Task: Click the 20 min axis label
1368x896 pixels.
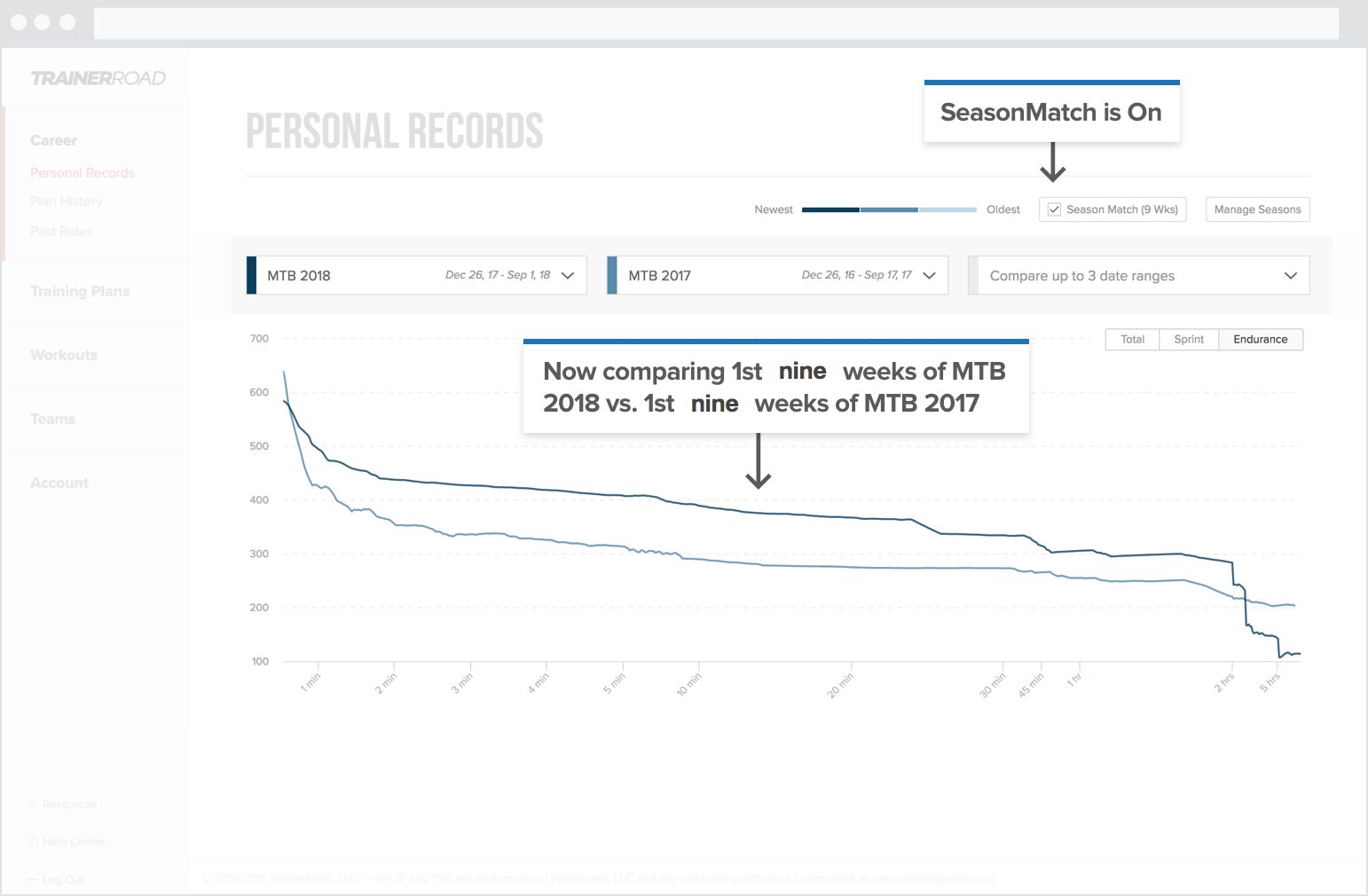Action: coord(840,685)
